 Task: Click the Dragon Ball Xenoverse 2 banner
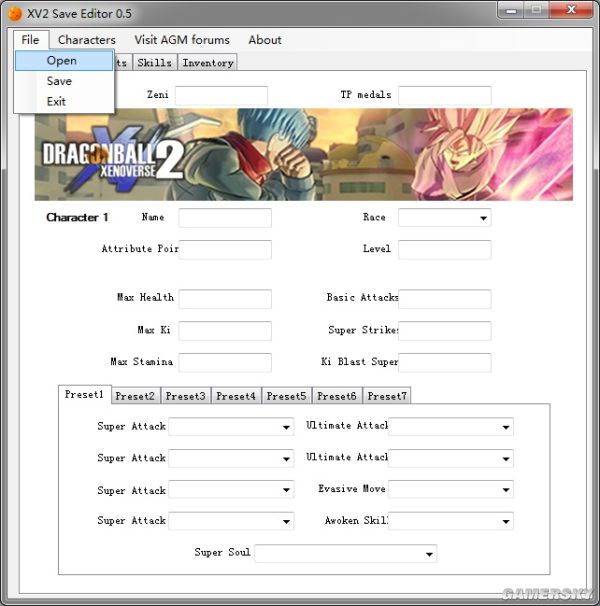(x=303, y=154)
